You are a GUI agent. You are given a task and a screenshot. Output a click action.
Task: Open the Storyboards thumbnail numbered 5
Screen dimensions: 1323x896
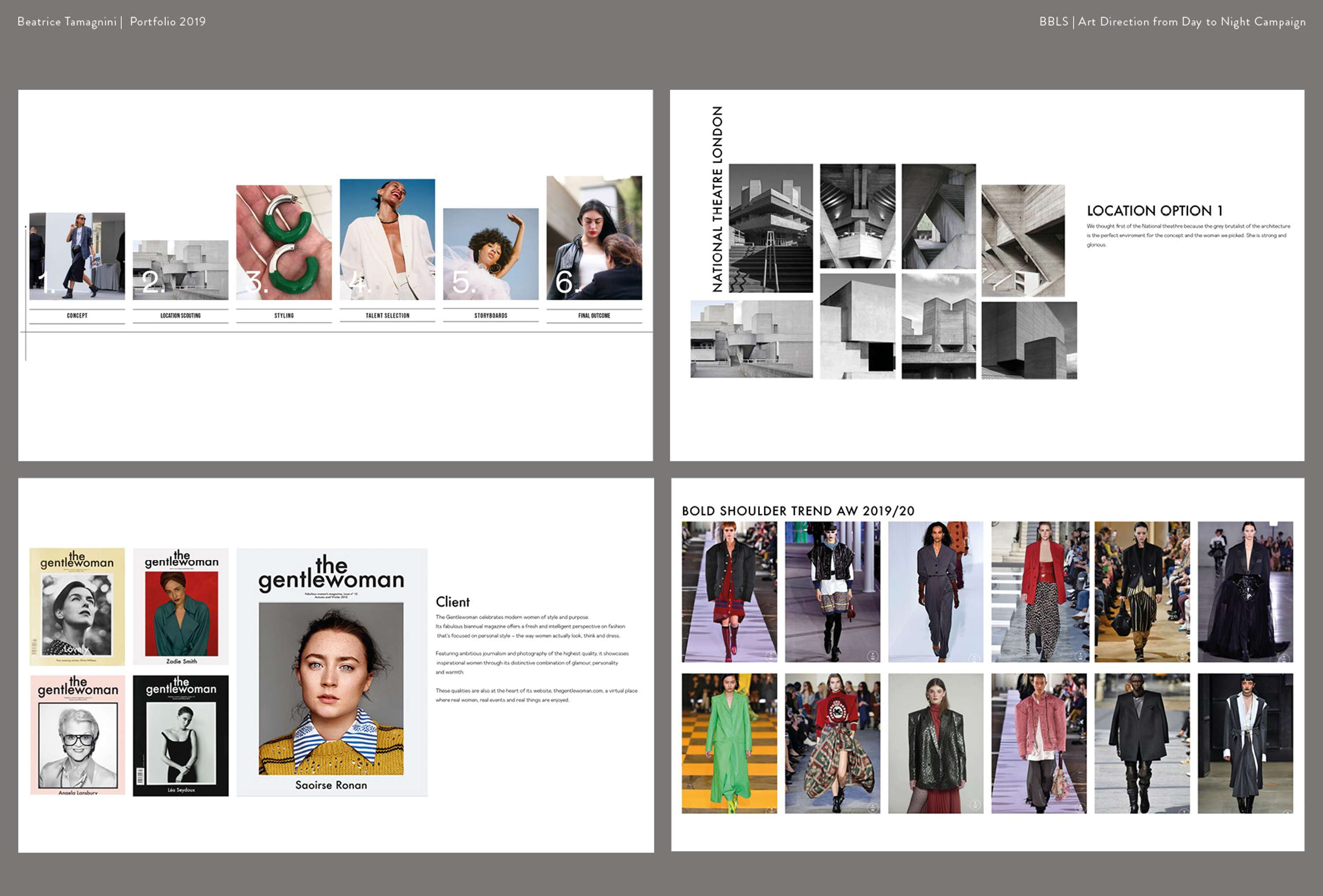point(491,254)
